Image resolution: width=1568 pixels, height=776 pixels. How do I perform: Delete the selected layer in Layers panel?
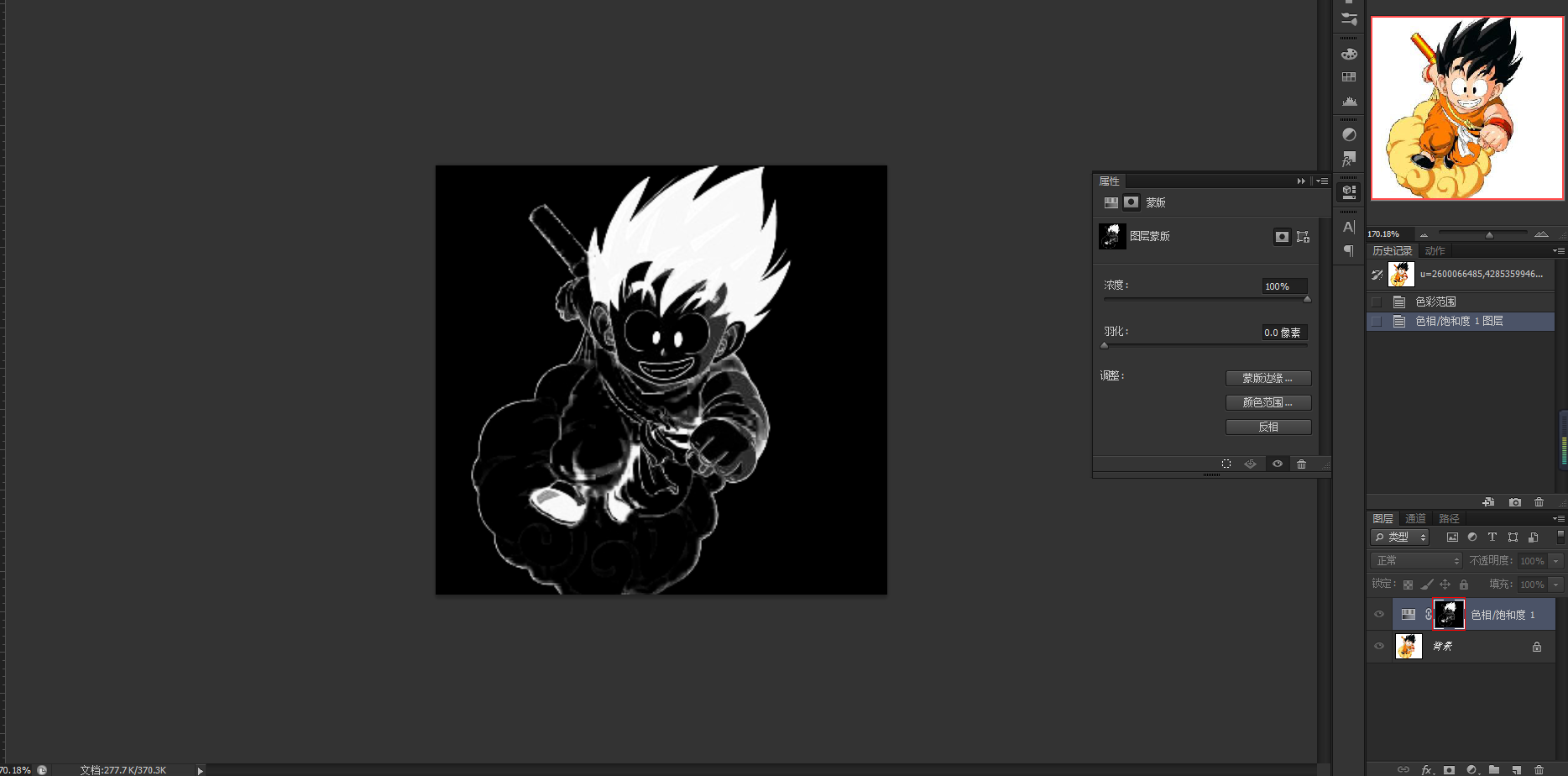coord(1539,769)
